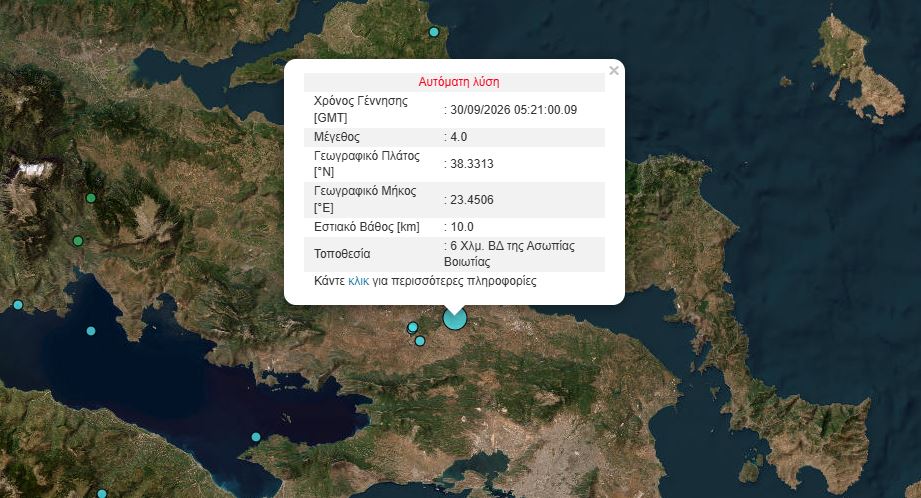Click the latitude value '38.3313'
This screenshot has height=498, width=921.
pyautogui.click(x=472, y=164)
